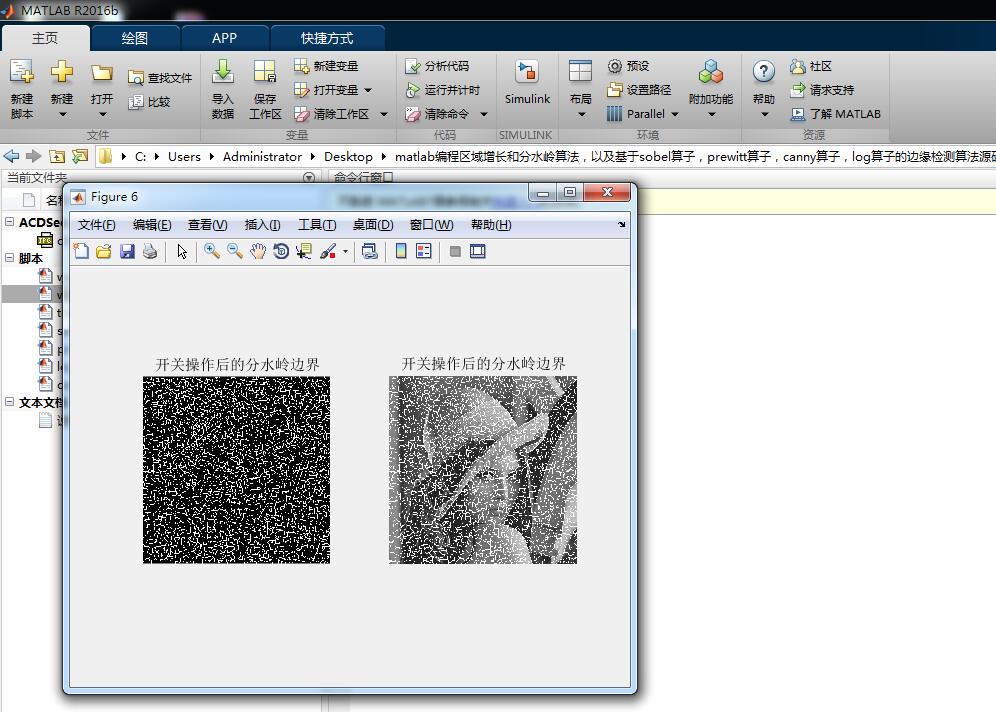Click the Help (帮助) question mark icon
This screenshot has height=712, width=996.
(764, 72)
